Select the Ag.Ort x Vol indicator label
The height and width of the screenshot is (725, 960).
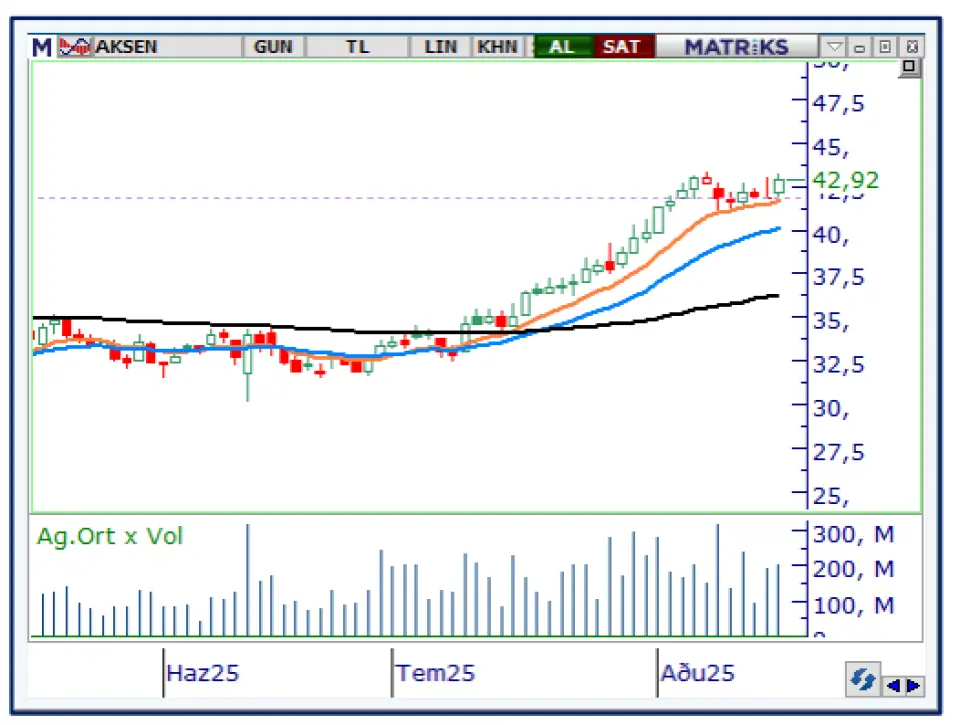pos(110,536)
